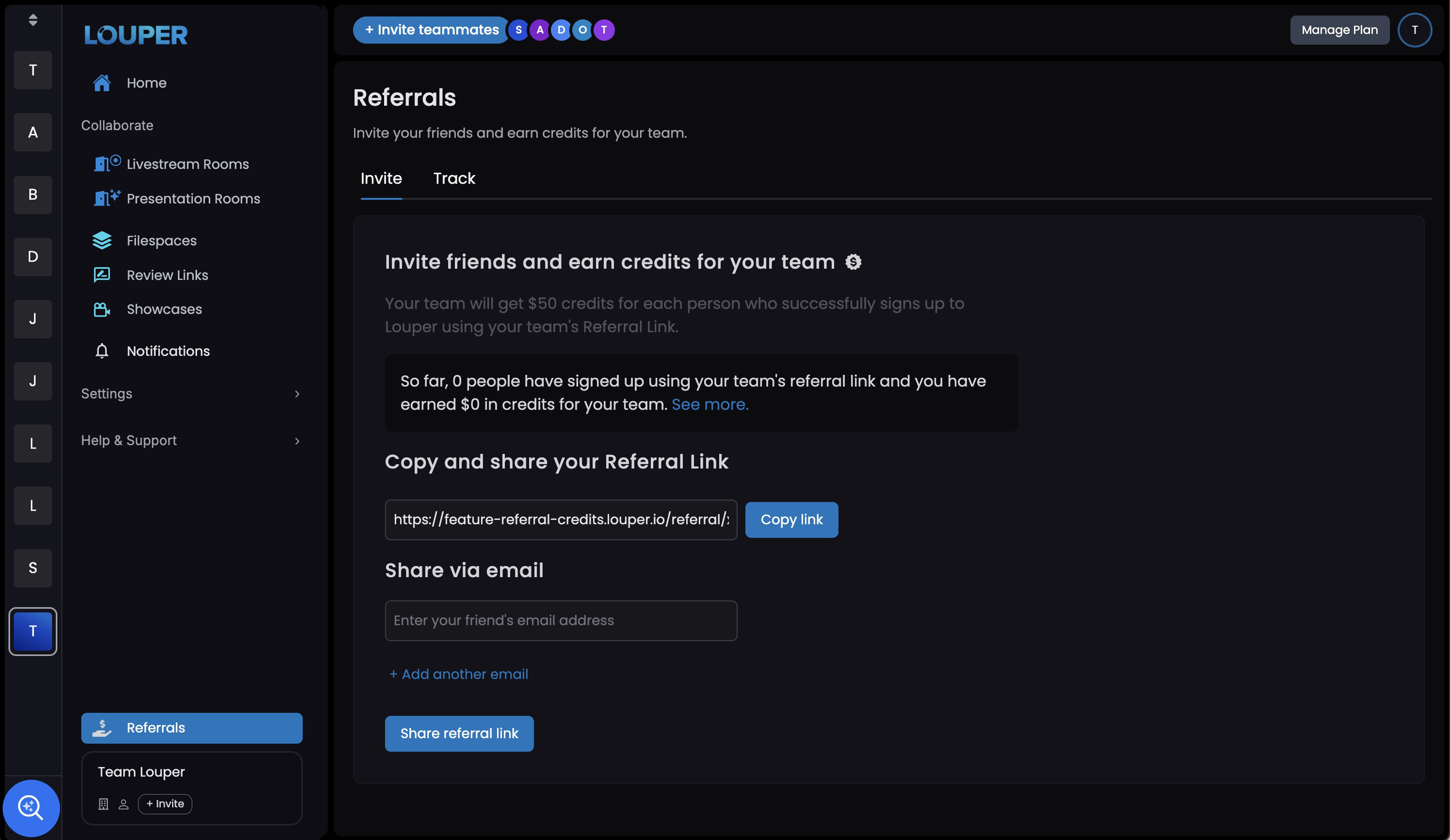1450x840 pixels.
Task: Open Livestream Rooms from the sidebar
Action: coord(107,163)
